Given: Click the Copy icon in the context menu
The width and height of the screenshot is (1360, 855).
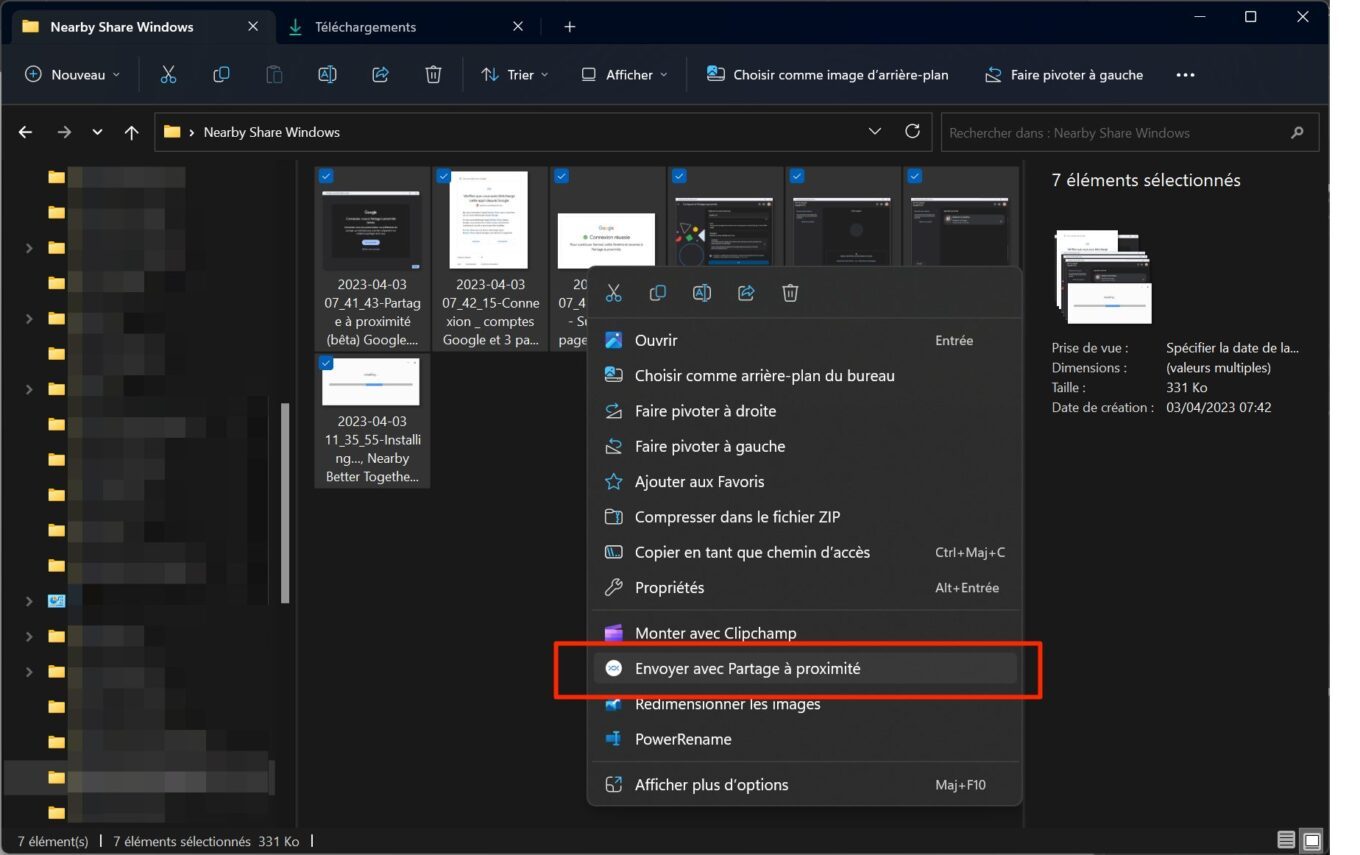Looking at the screenshot, I should [x=658, y=293].
